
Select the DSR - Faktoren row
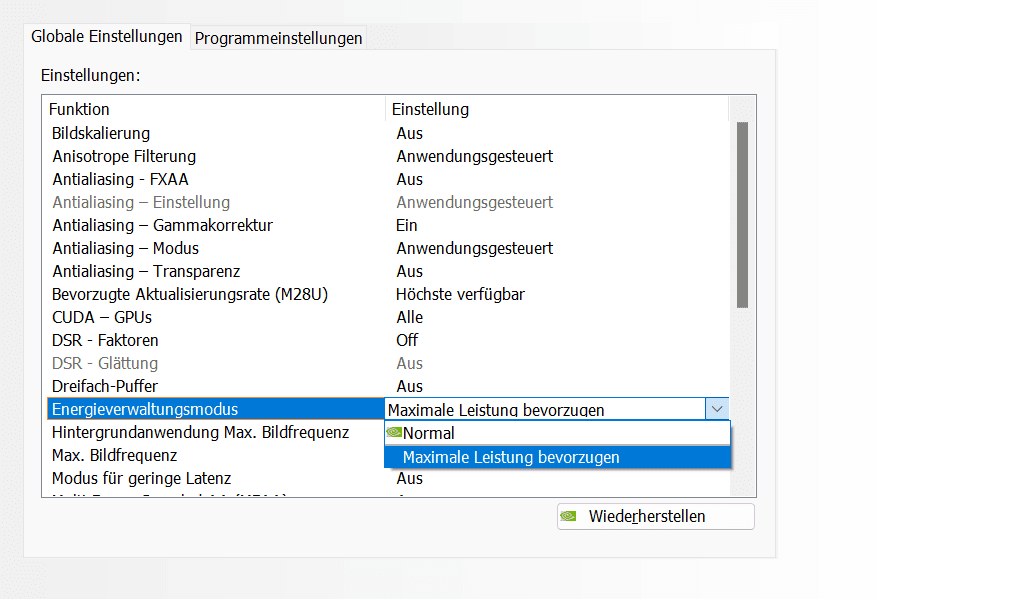point(387,340)
